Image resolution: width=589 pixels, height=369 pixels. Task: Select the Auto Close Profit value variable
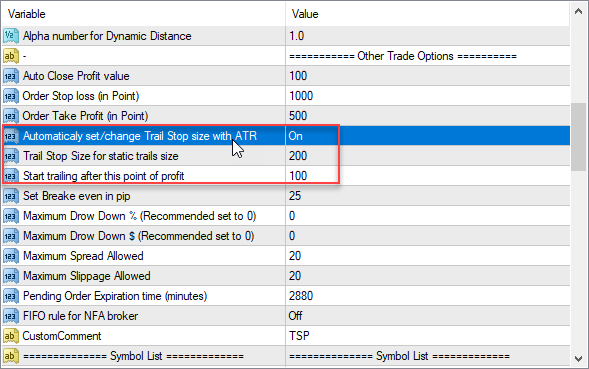click(76, 76)
